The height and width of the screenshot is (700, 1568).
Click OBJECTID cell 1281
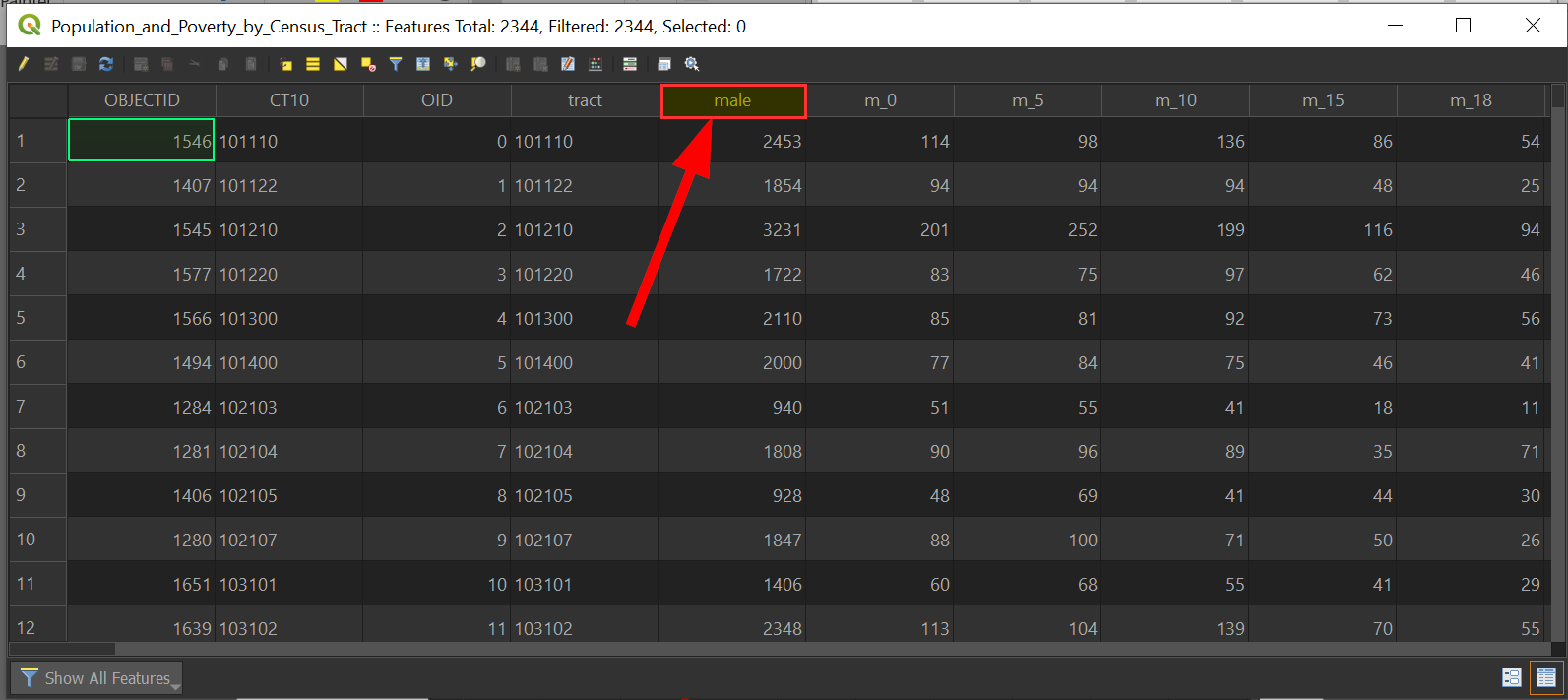[142, 451]
